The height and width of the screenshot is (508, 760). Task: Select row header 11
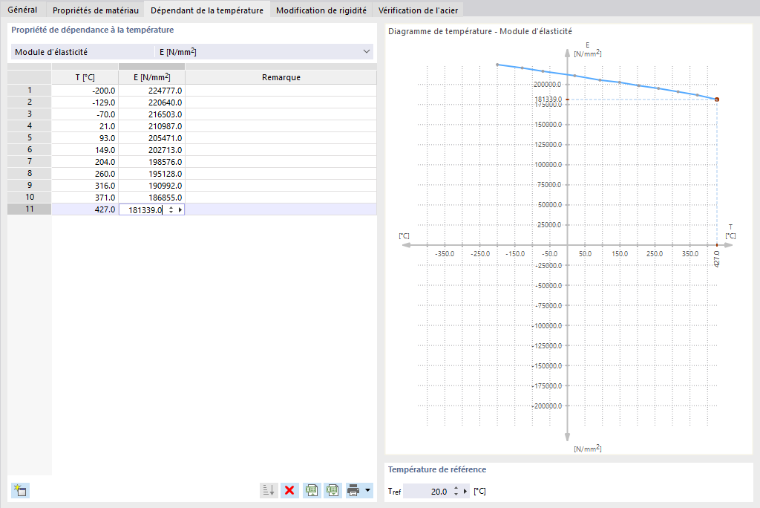(30, 209)
